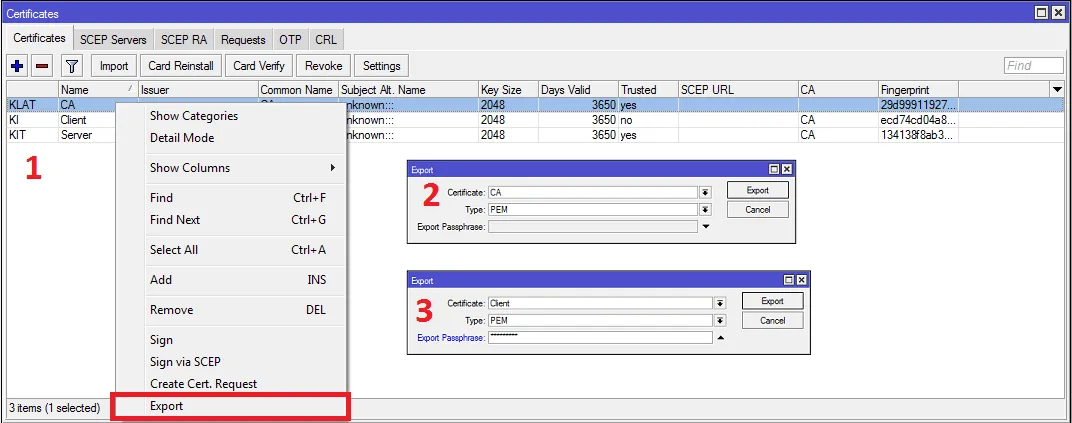Click Export button in Client export dialog

click(x=773, y=301)
